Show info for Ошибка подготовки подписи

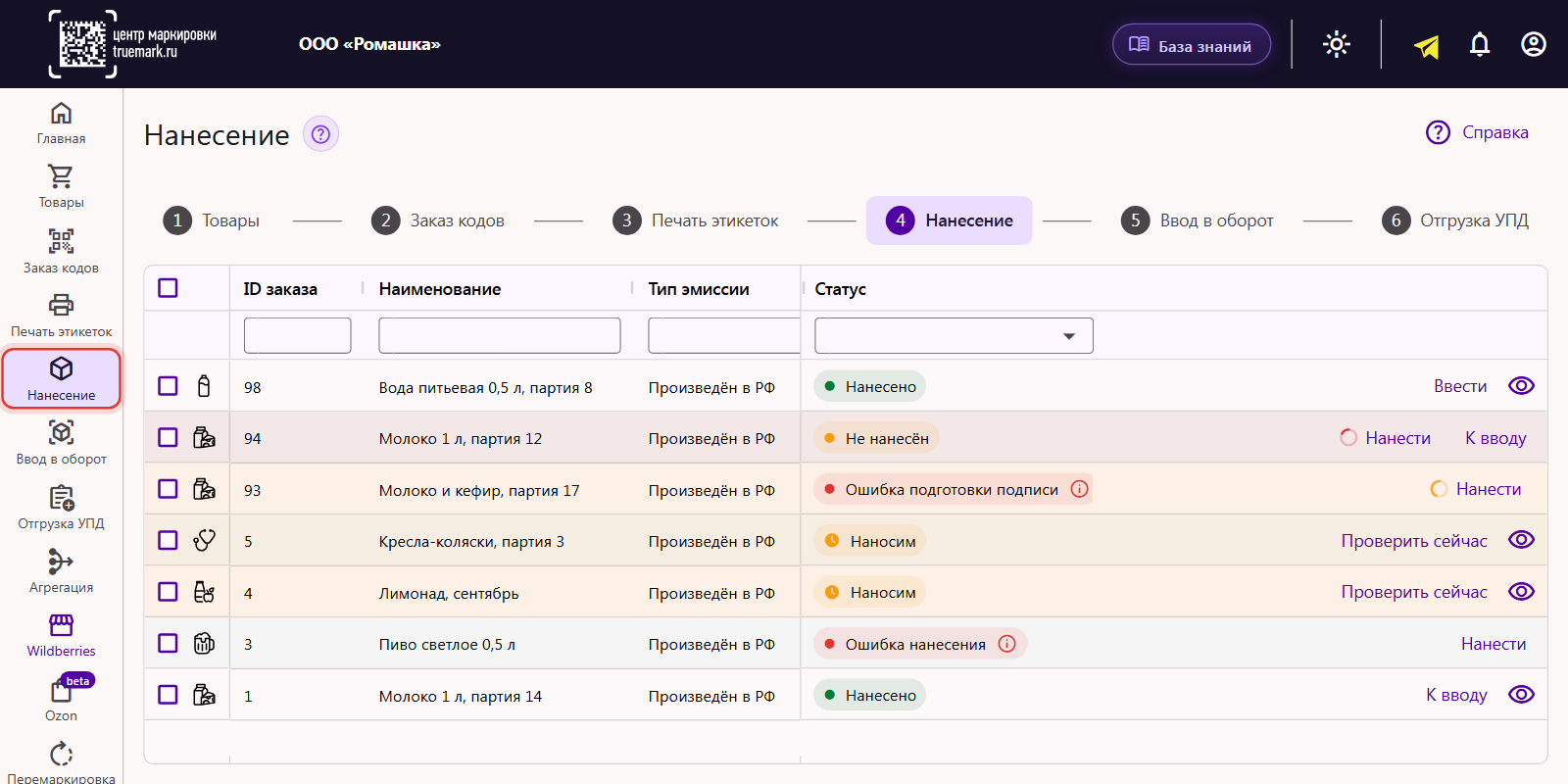tap(1079, 489)
